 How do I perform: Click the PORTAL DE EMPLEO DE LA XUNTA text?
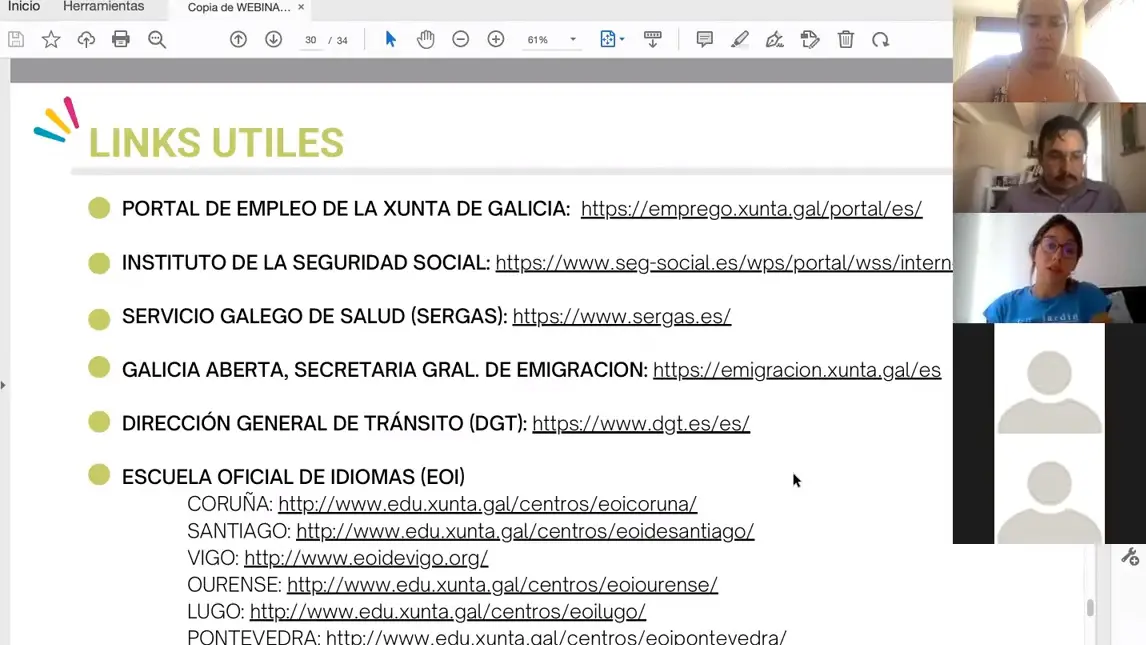coord(346,209)
